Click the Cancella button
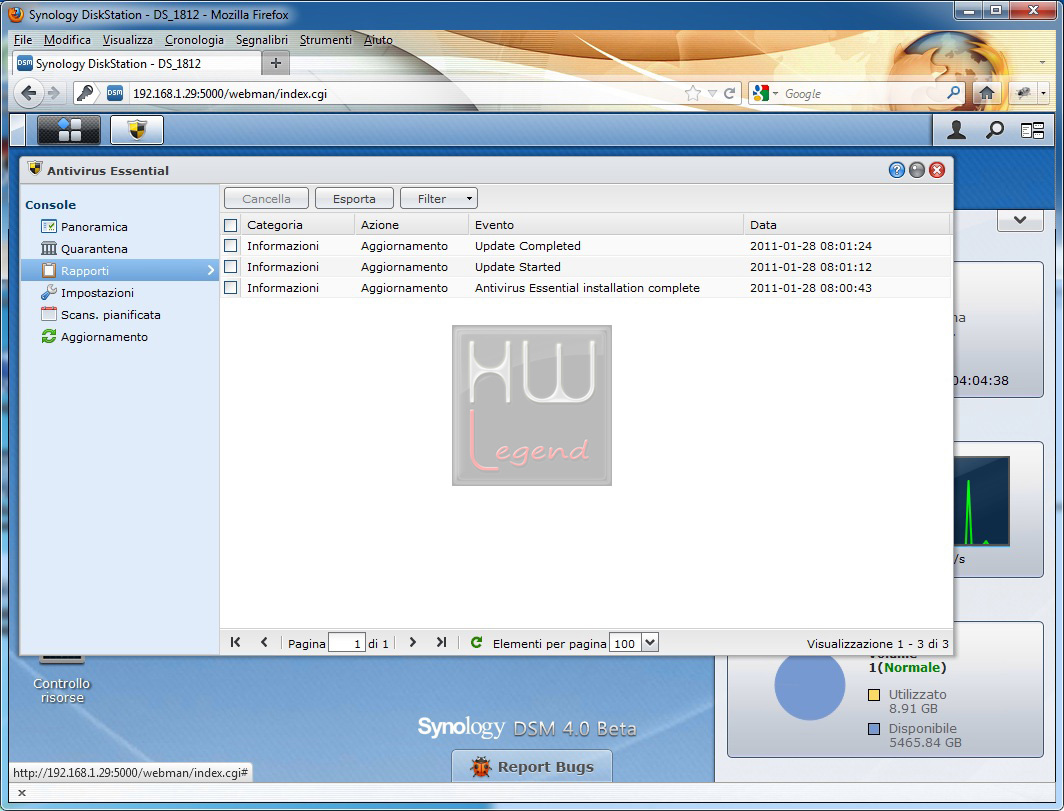Screen dimensions: 1064x811 coord(266,199)
